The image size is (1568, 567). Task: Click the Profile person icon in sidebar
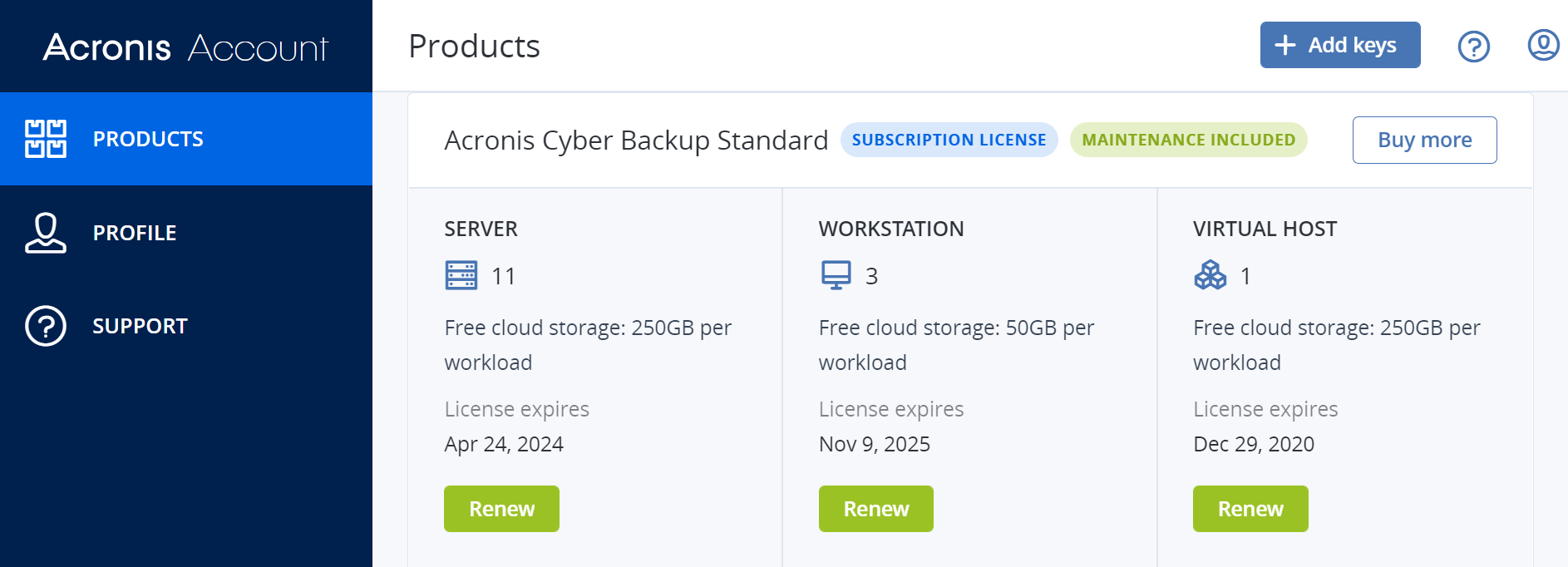[x=46, y=233]
